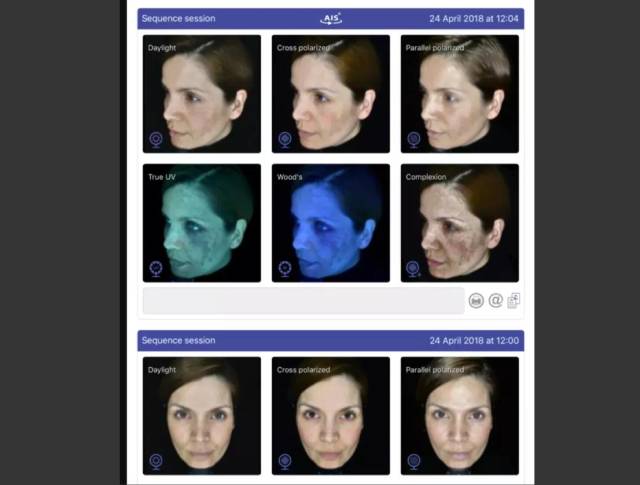Image resolution: width=640 pixels, height=485 pixels.
Task: Select the True UV face image
Action: coord(201,222)
